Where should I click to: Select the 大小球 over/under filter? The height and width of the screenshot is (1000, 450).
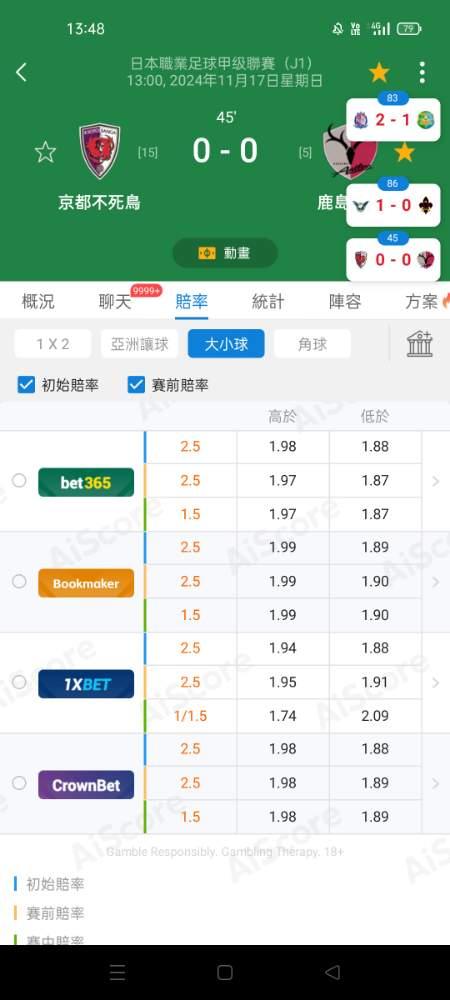226,344
